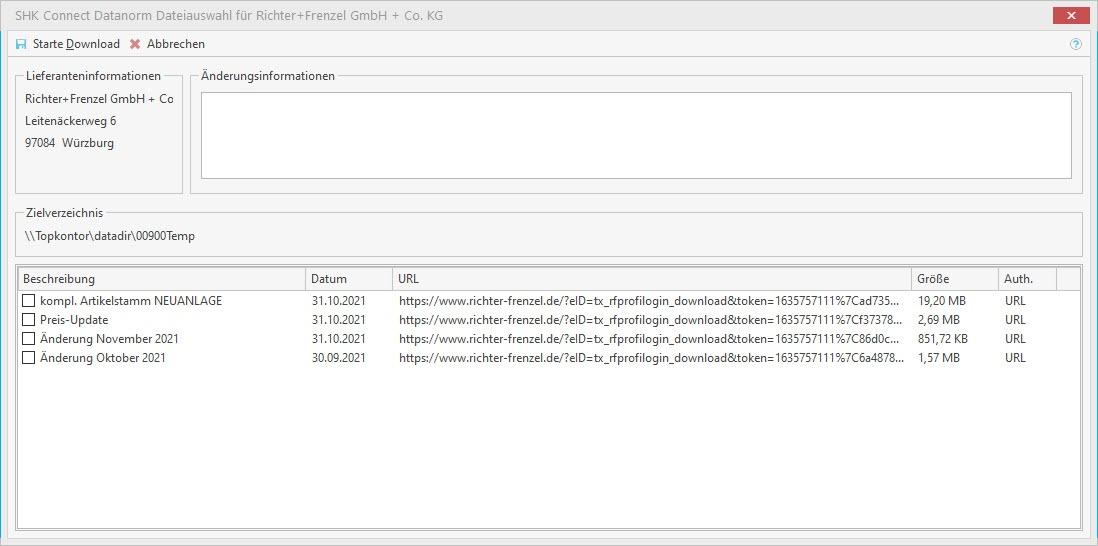
Task: Close the SHK Connect dialog window
Action: (1071, 15)
